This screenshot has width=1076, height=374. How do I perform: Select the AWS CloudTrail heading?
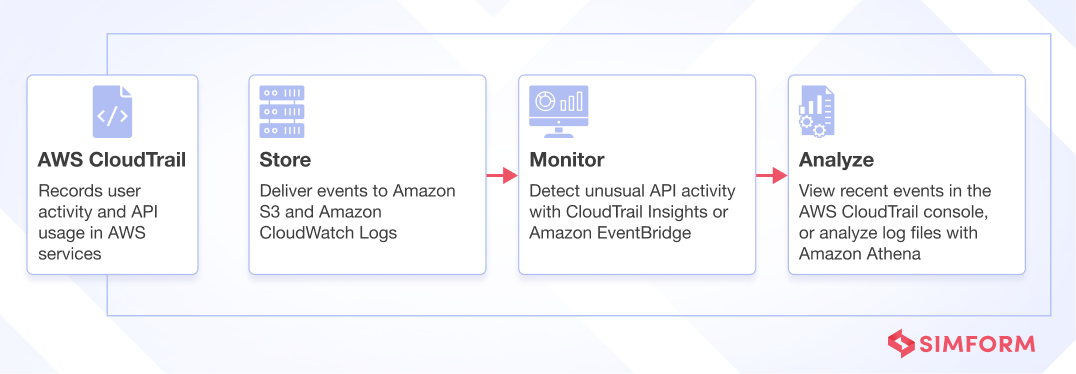tap(112, 161)
